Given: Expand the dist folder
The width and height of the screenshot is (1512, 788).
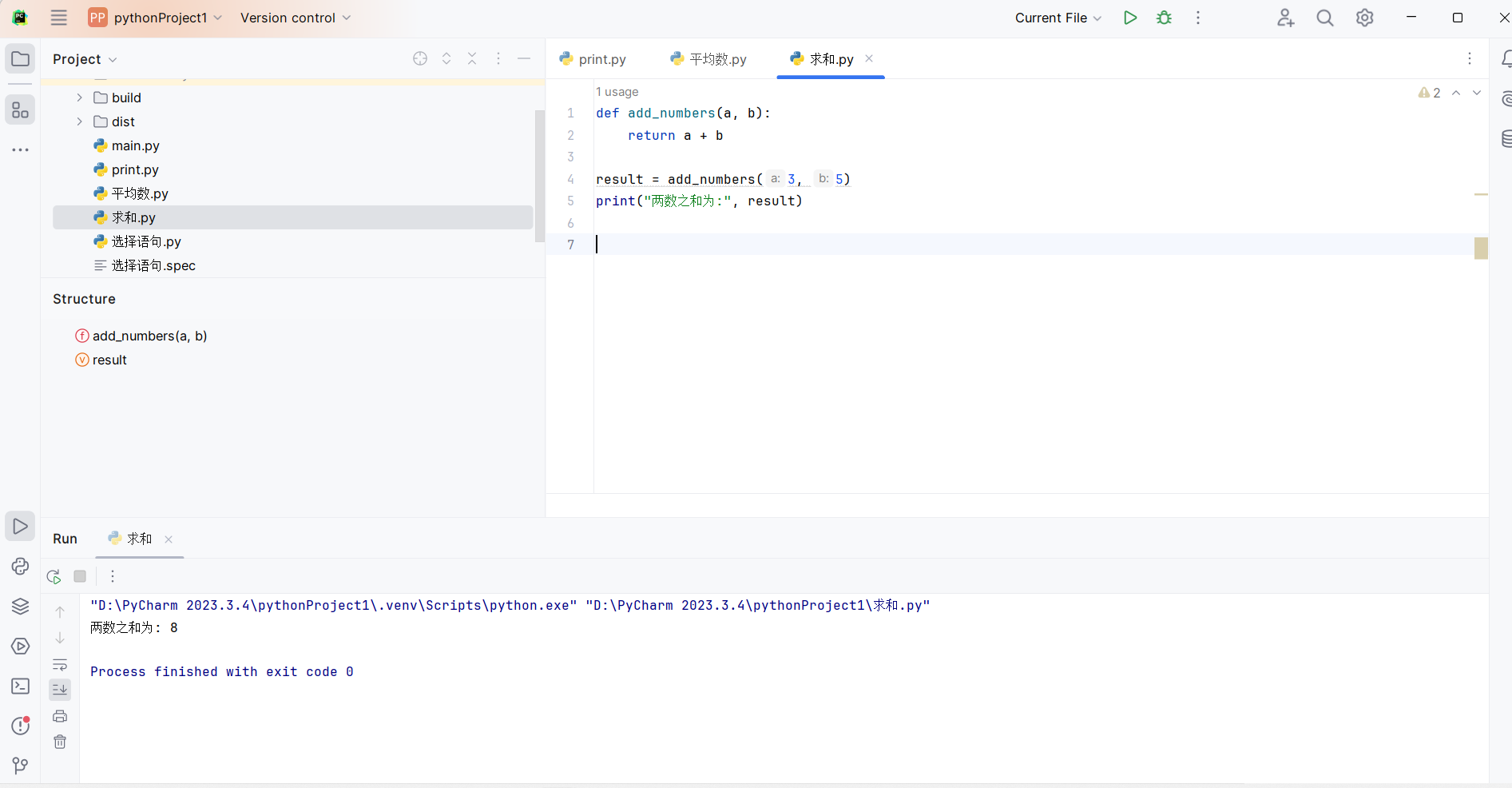Looking at the screenshot, I should (x=79, y=121).
